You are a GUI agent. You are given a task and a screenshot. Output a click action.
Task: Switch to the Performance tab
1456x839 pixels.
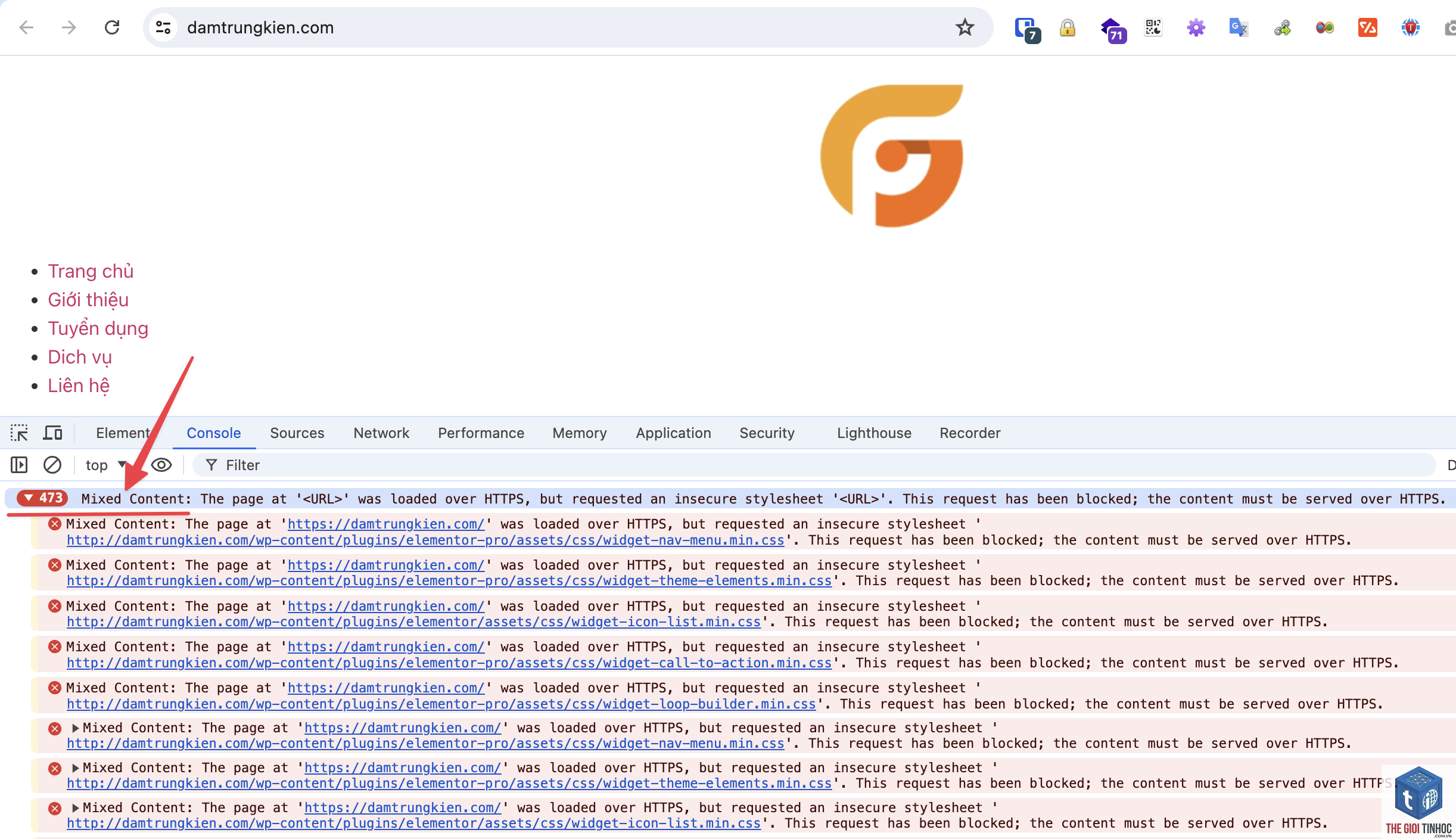pyautogui.click(x=481, y=433)
